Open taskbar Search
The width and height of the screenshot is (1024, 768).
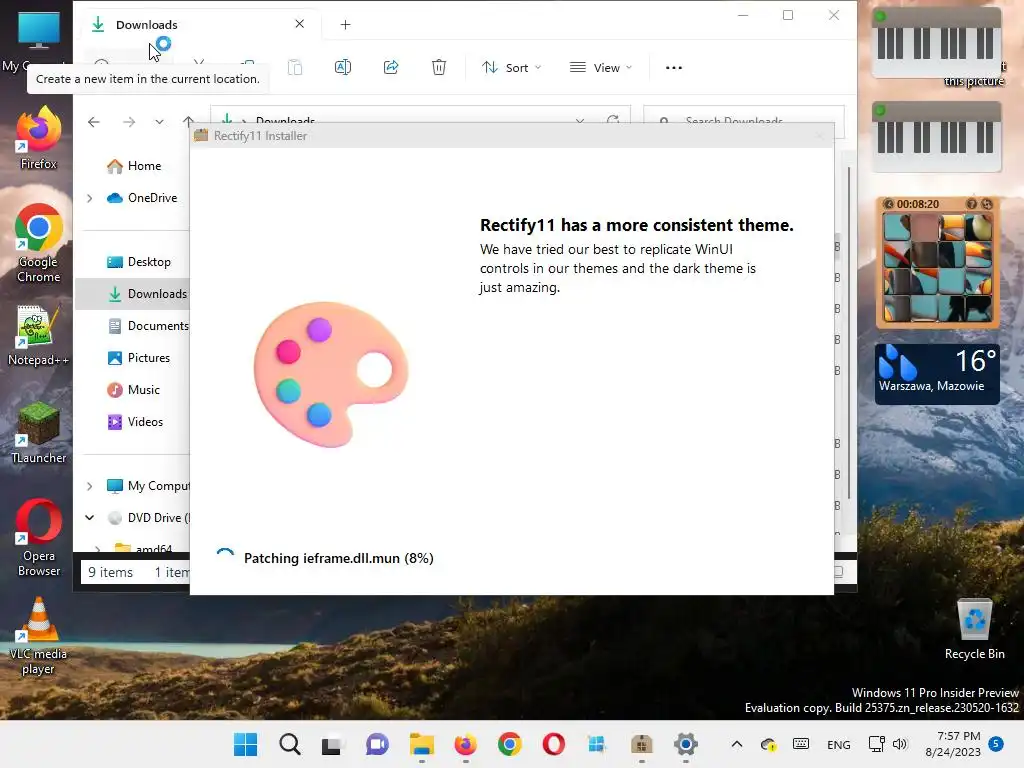(x=289, y=744)
